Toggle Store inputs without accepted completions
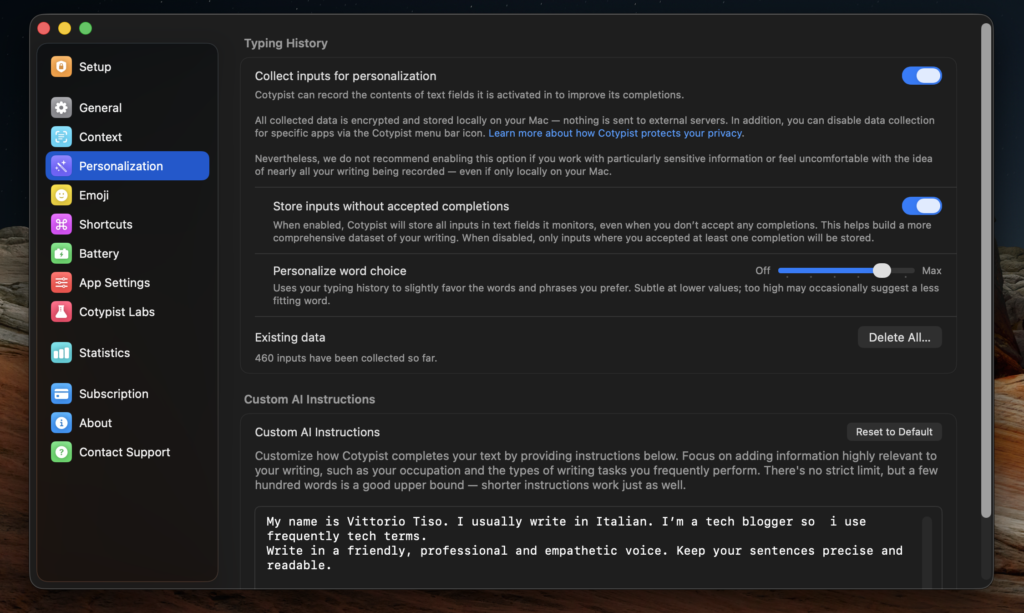This screenshot has width=1024, height=613. [x=921, y=206]
